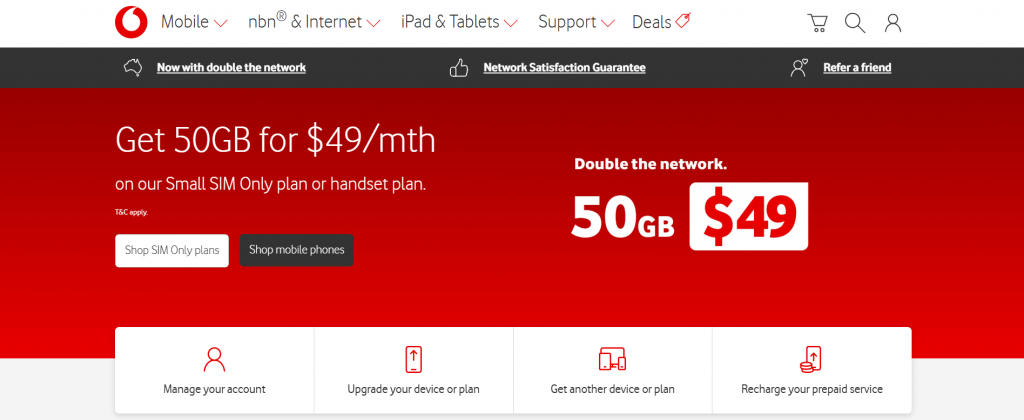This screenshot has width=1024, height=420.
Task: Open the Support dropdown menu
Action: click(576, 22)
